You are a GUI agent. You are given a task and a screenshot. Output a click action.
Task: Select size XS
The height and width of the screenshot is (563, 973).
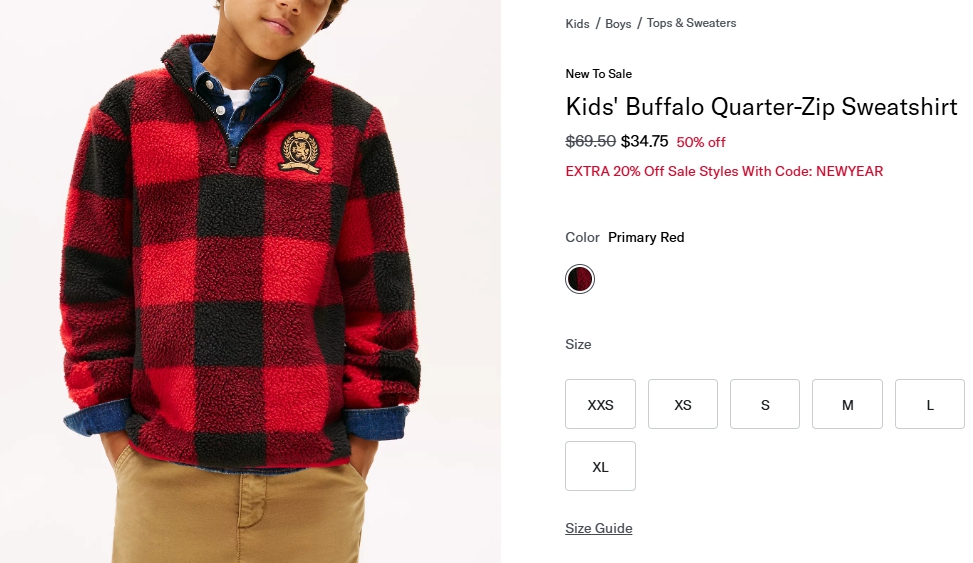point(683,404)
